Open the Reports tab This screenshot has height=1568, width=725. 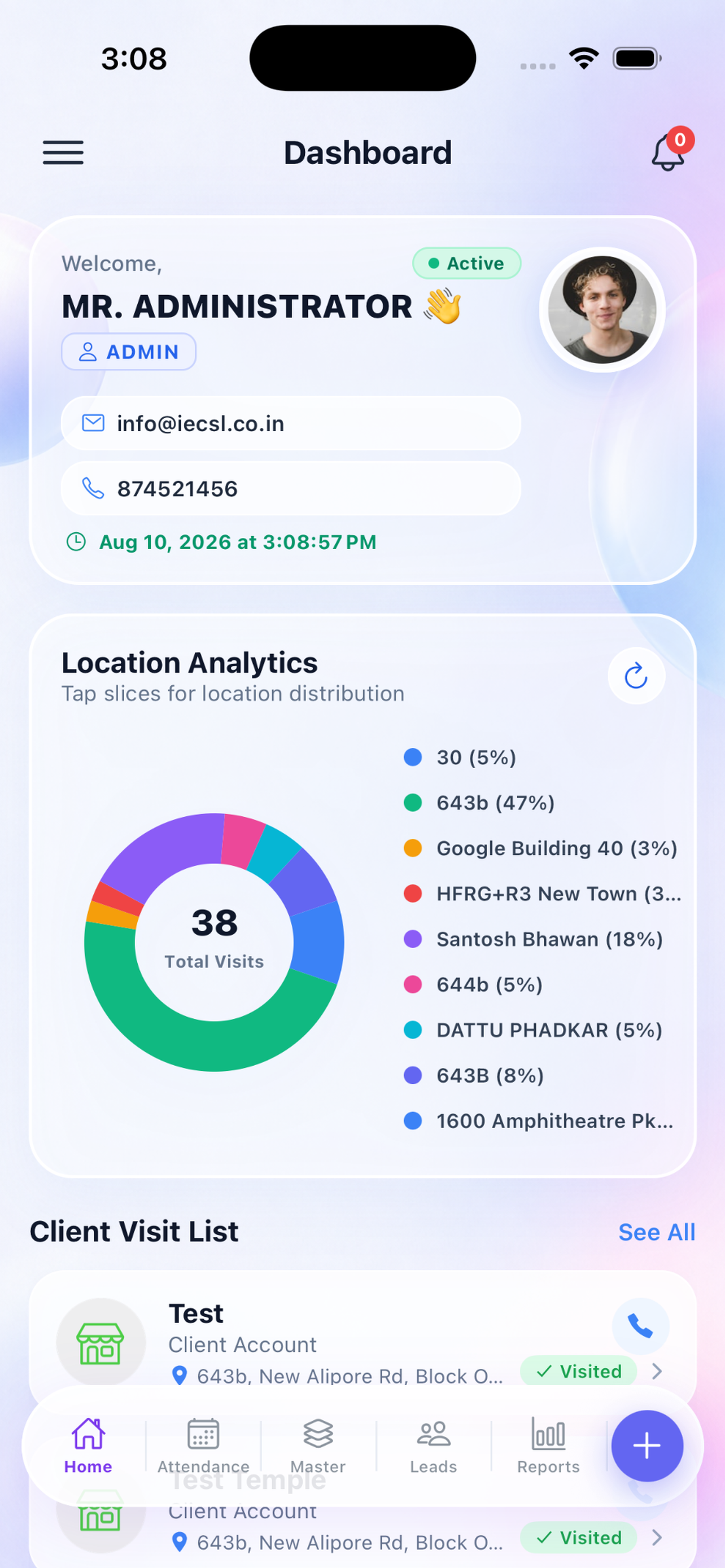(548, 1446)
